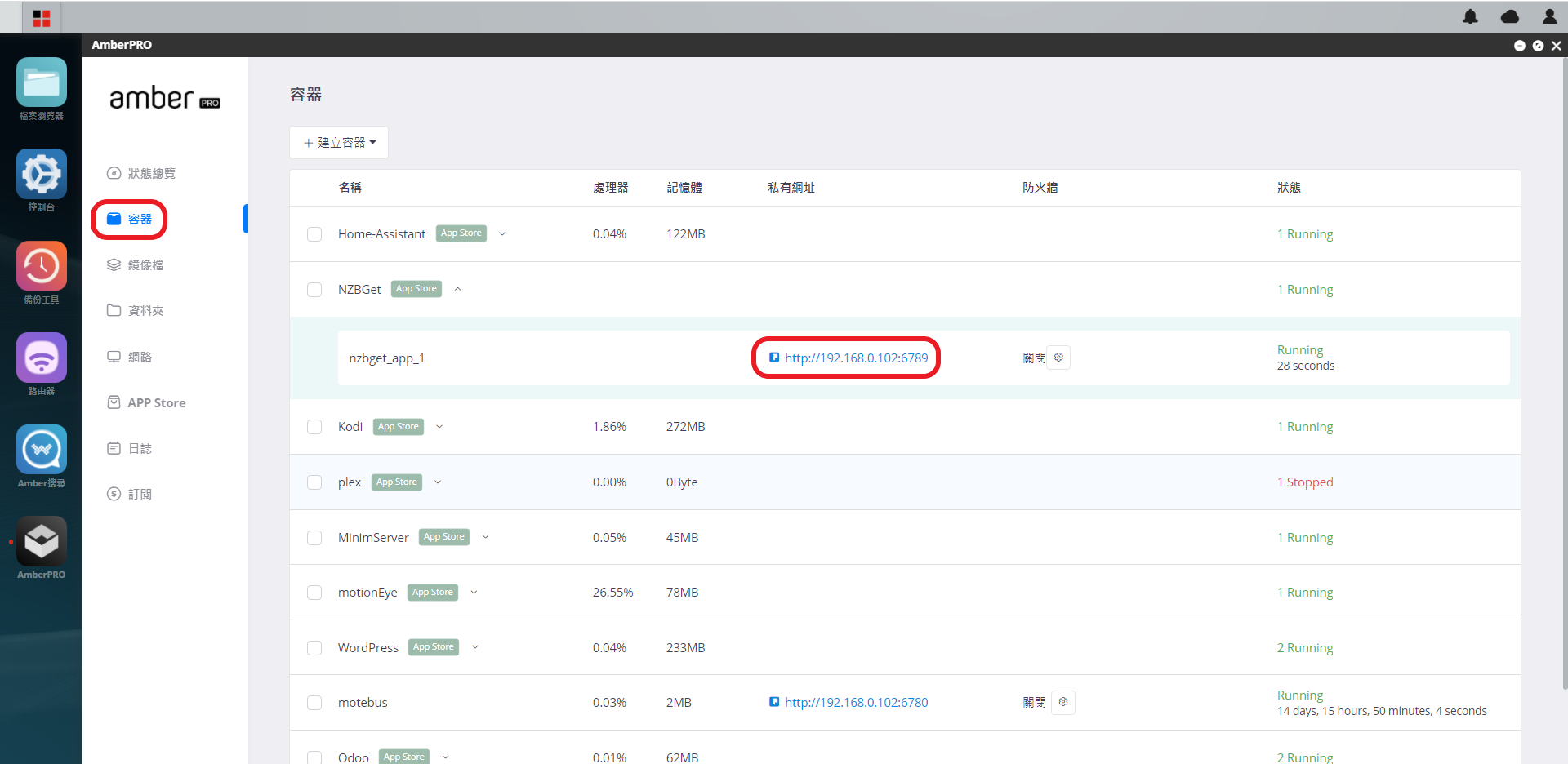
Task: Click WordPress memory value 233MB
Action: click(x=686, y=648)
